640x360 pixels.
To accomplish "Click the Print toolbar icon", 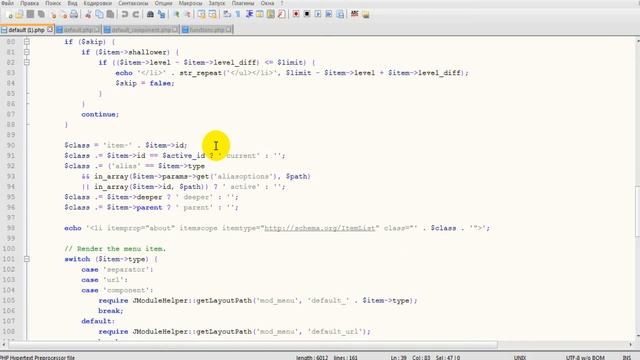I will coord(74,15).
